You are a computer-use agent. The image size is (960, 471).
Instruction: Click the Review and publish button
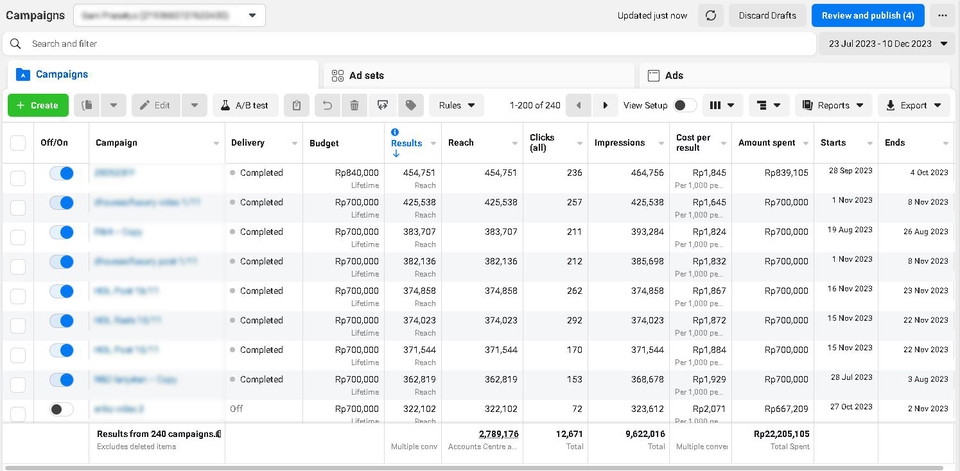pos(868,15)
